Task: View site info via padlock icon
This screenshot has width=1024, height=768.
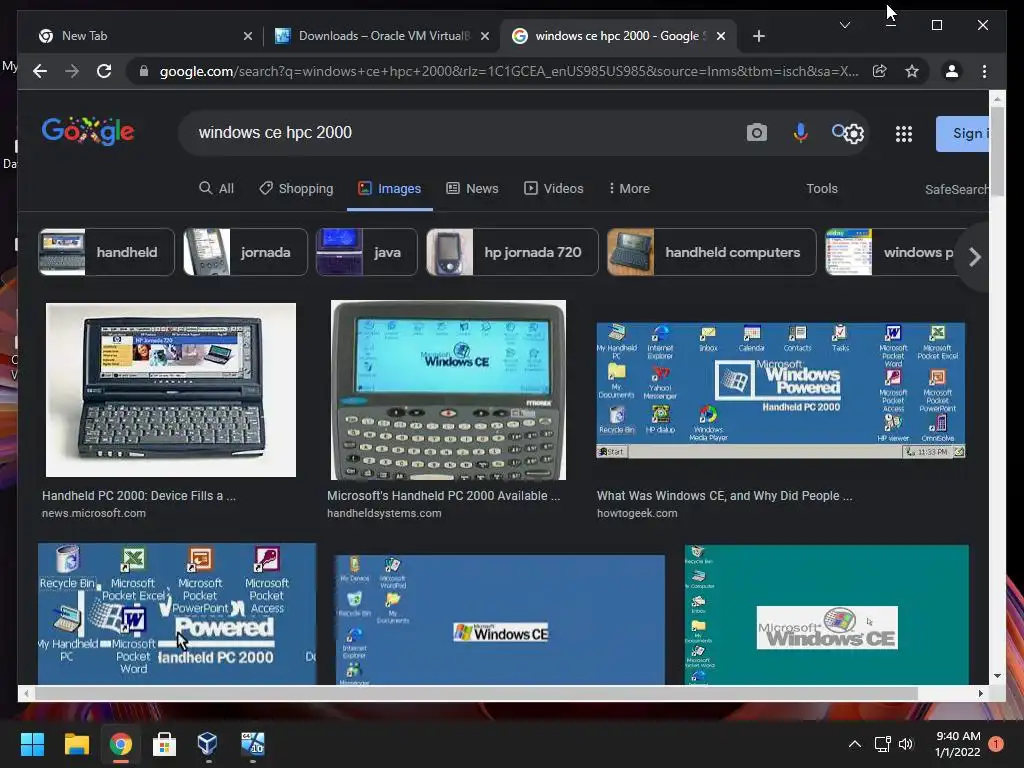Action: pos(144,71)
